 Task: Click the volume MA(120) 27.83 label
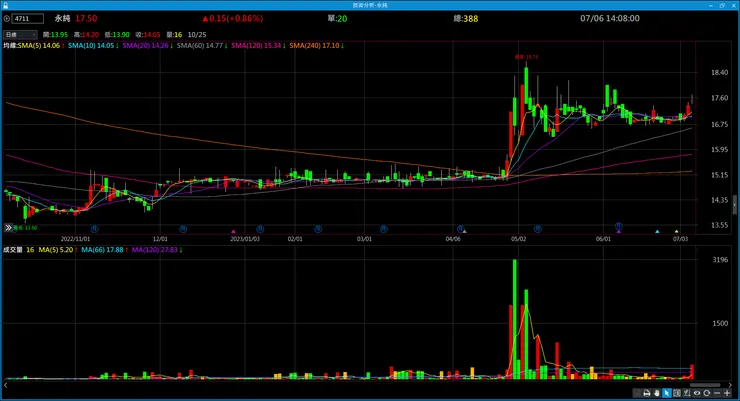tap(155, 250)
